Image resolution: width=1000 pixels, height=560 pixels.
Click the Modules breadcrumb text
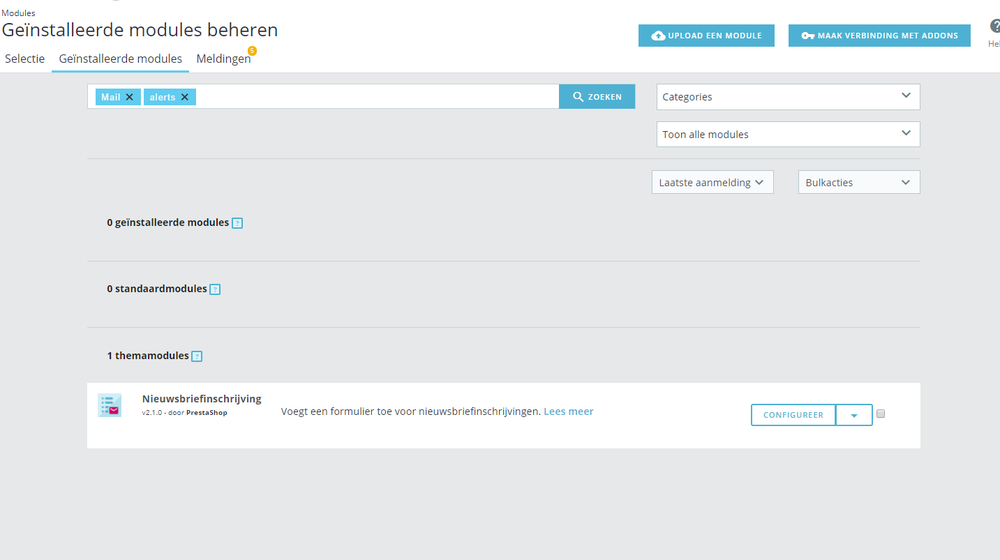coord(18,13)
